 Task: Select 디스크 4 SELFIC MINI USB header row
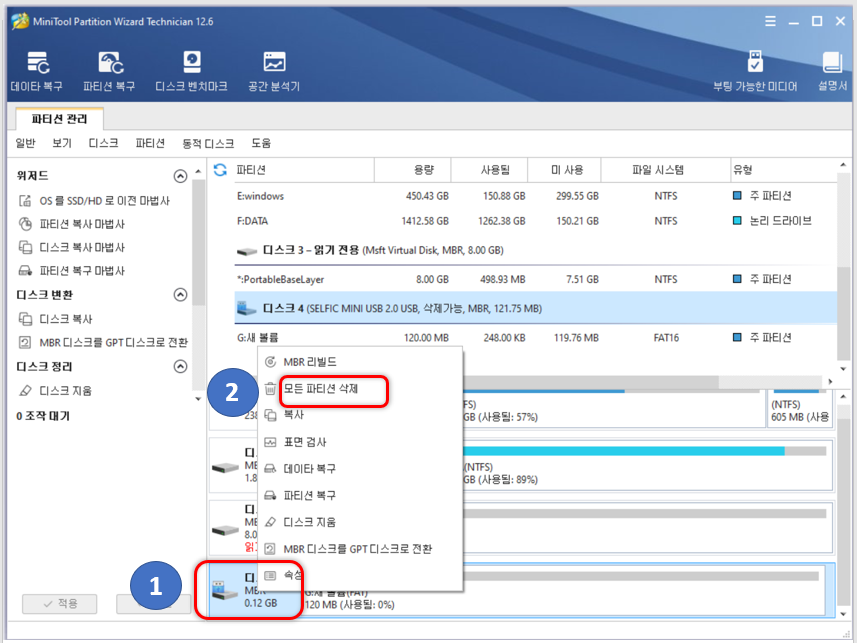pos(535,308)
